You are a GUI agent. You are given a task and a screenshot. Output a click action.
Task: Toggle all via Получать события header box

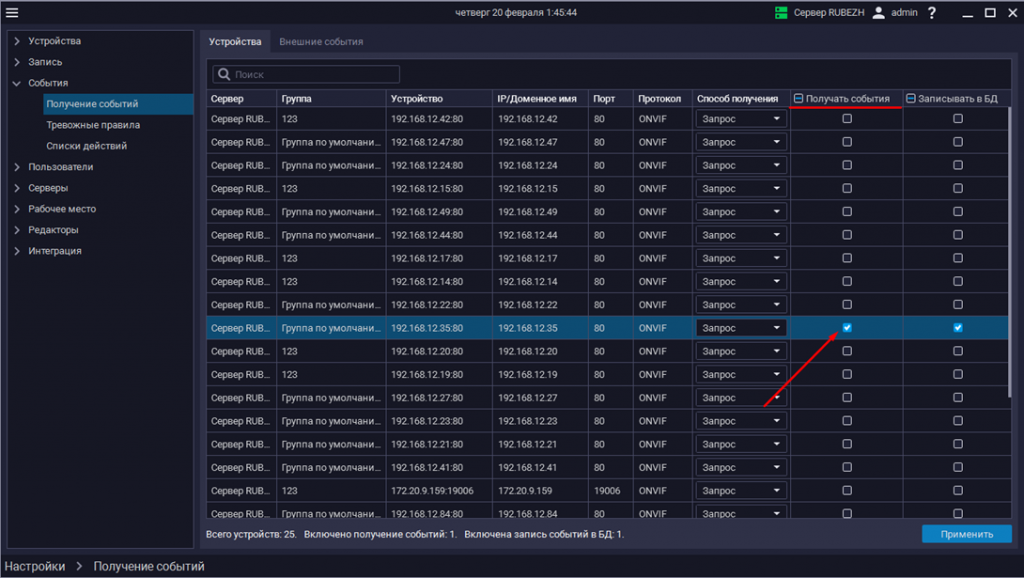[x=799, y=99]
